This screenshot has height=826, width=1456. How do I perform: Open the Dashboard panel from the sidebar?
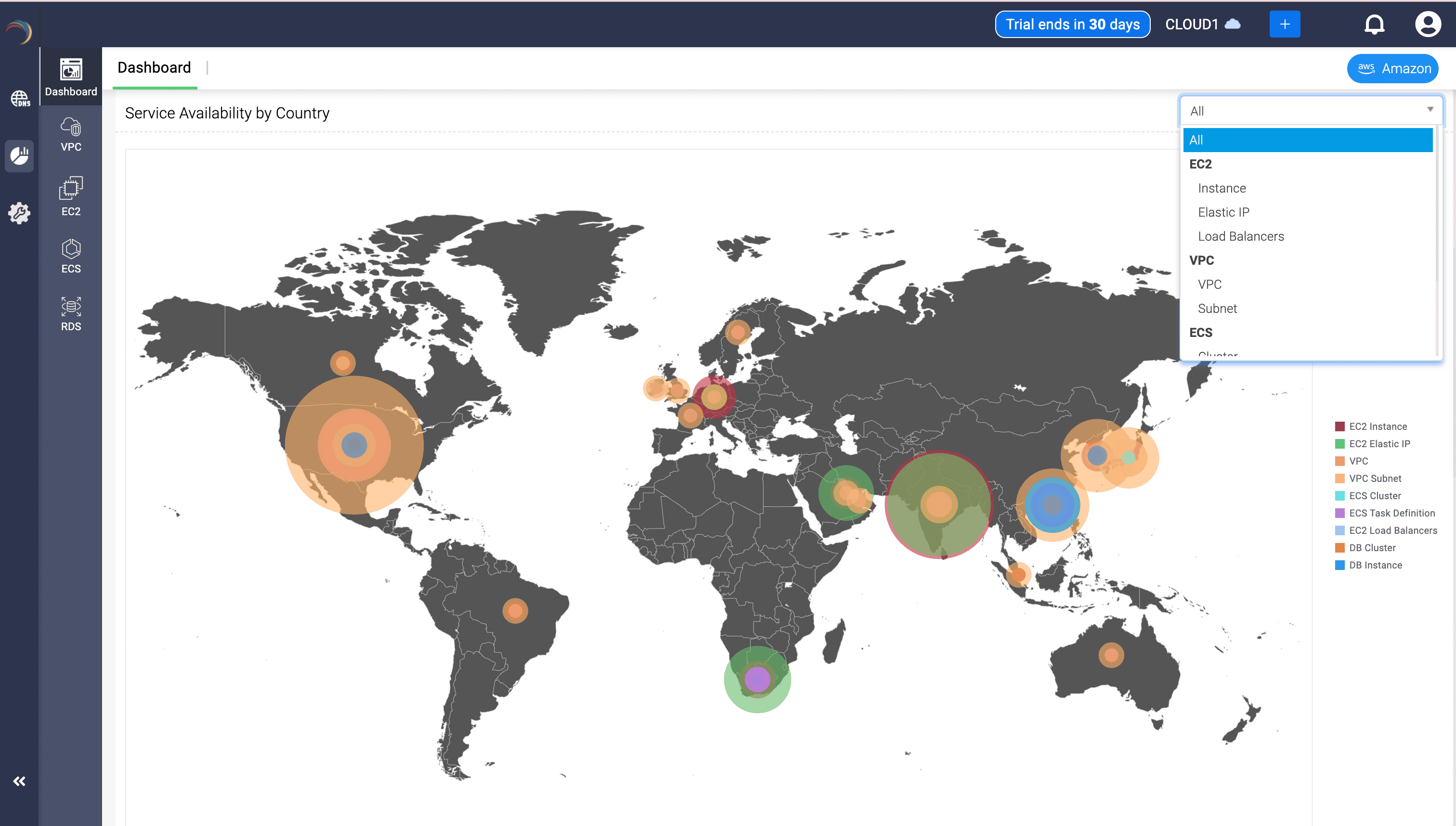point(70,77)
